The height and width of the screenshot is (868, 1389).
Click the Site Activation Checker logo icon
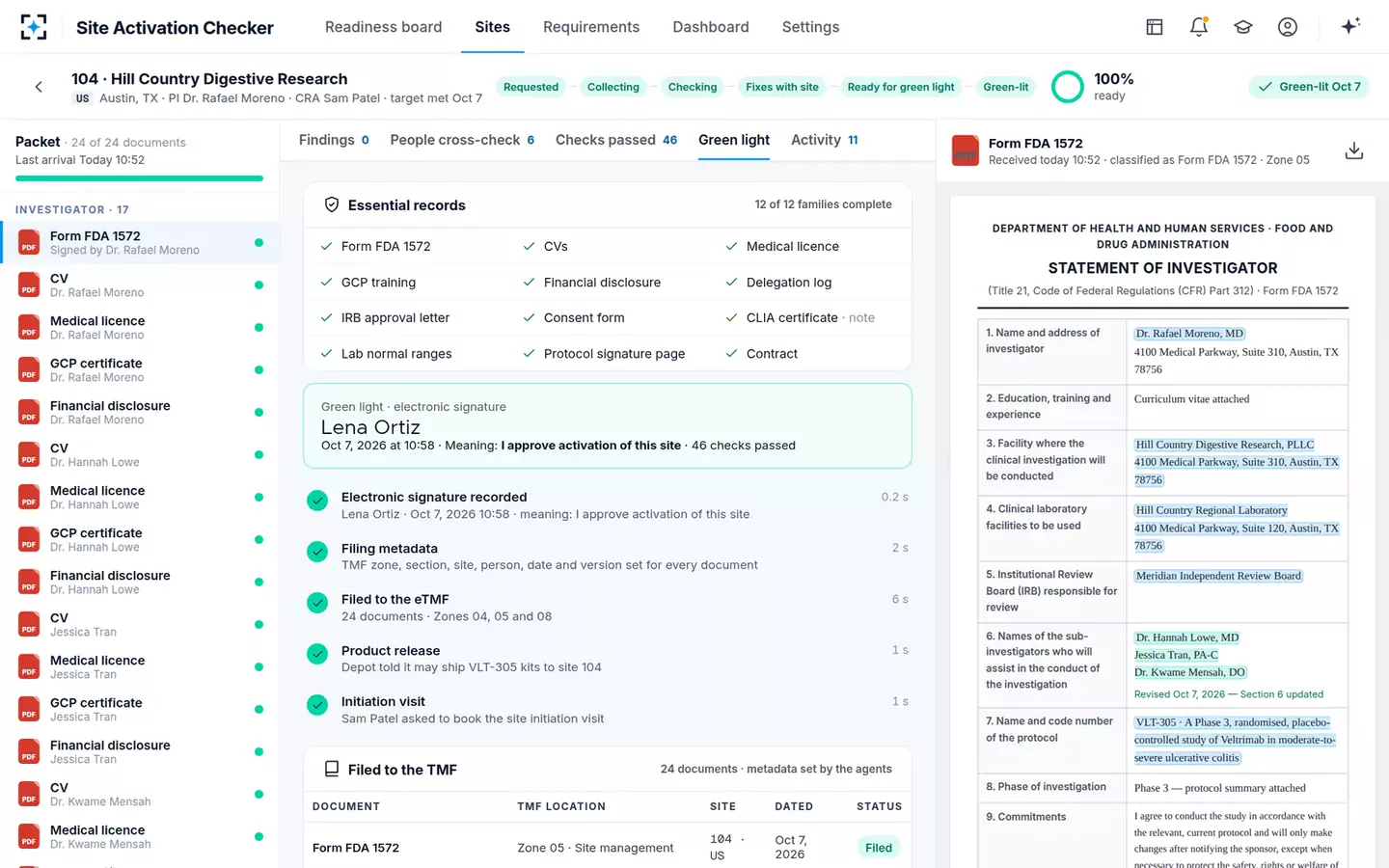tap(34, 27)
